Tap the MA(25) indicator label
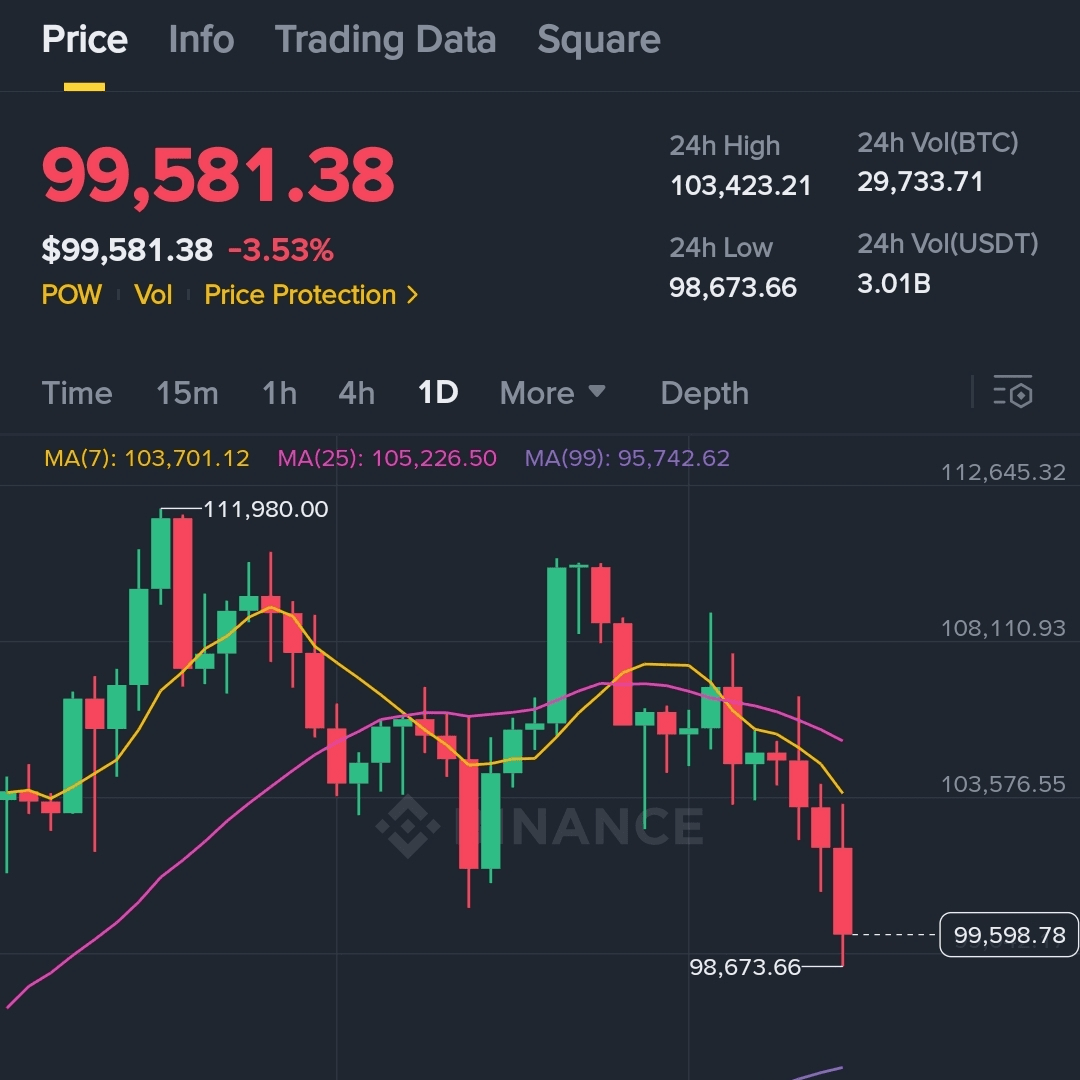Image resolution: width=1080 pixels, height=1080 pixels. pos(387,458)
